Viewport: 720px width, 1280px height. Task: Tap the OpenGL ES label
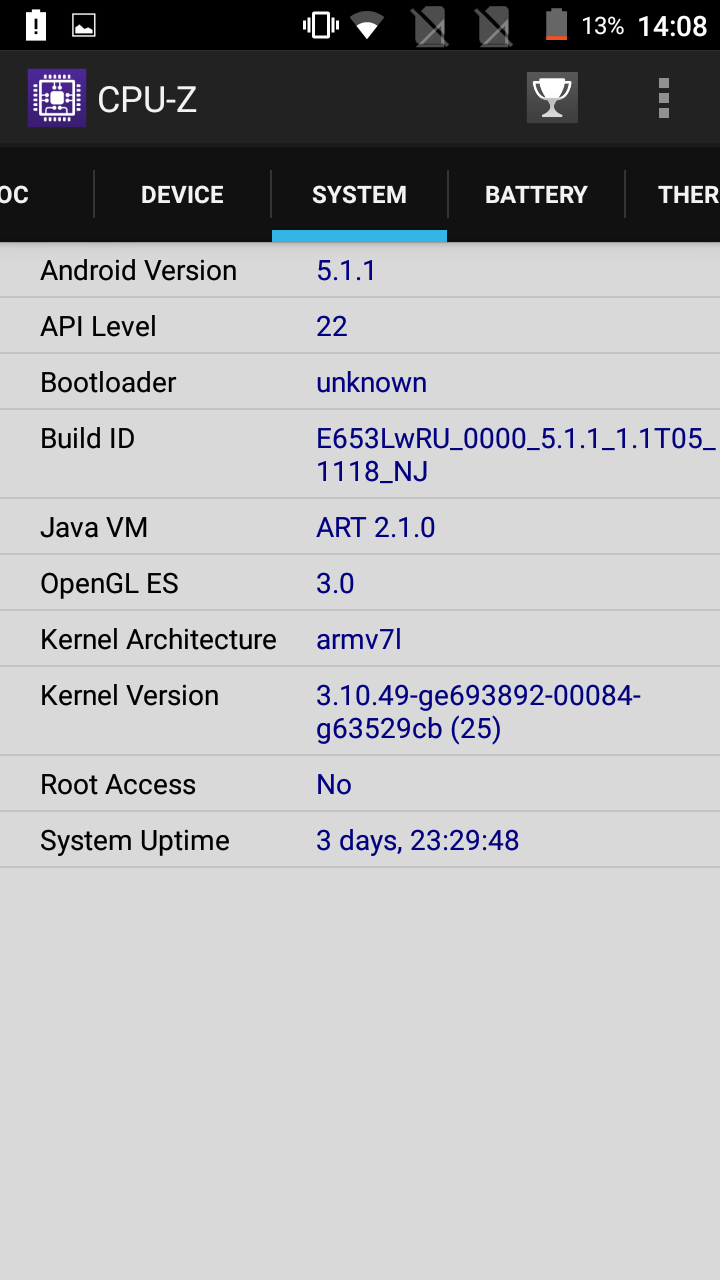[x=109, y=583]
